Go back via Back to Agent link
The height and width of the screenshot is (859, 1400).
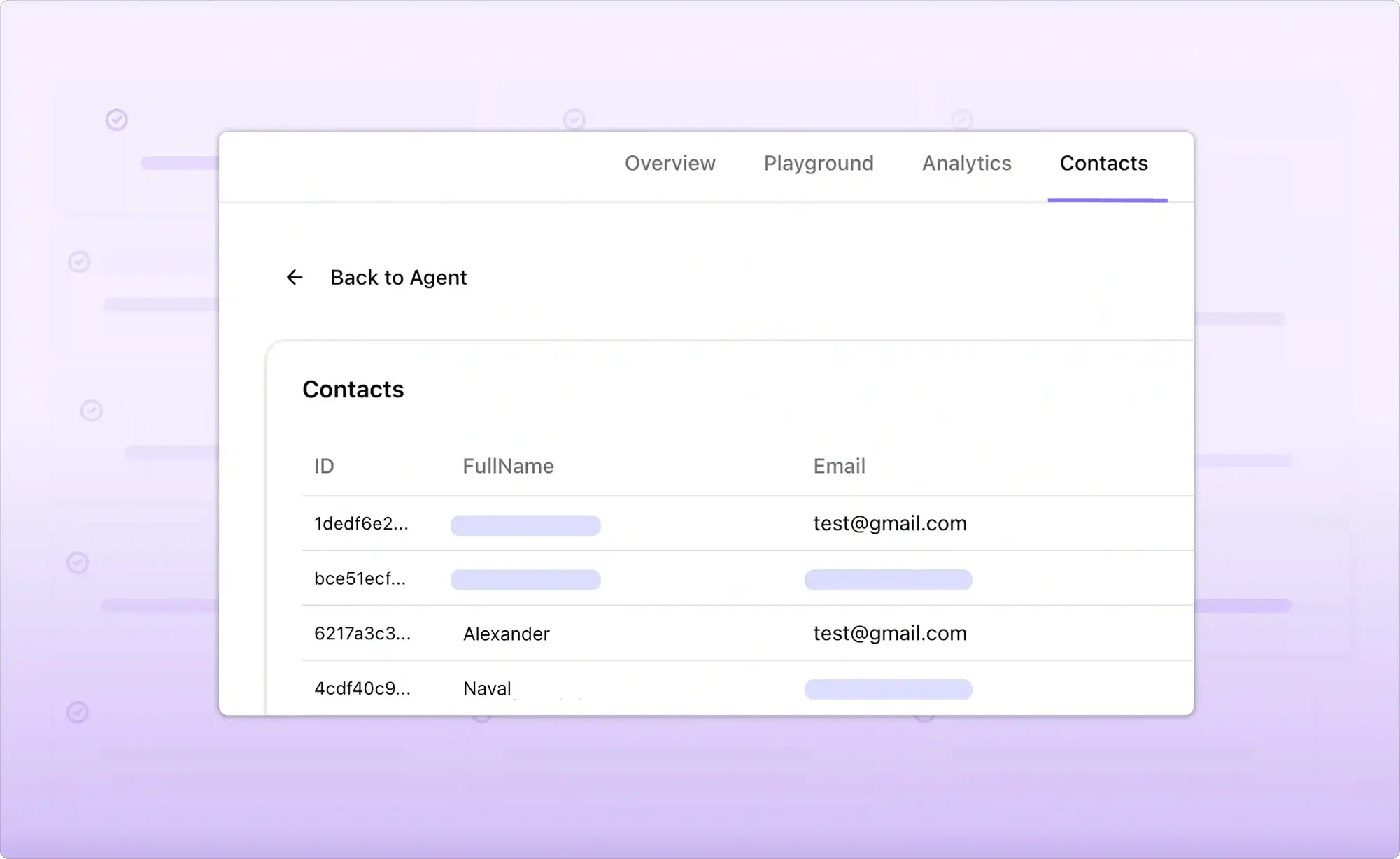pyautogui.click(x=398, y=278)
